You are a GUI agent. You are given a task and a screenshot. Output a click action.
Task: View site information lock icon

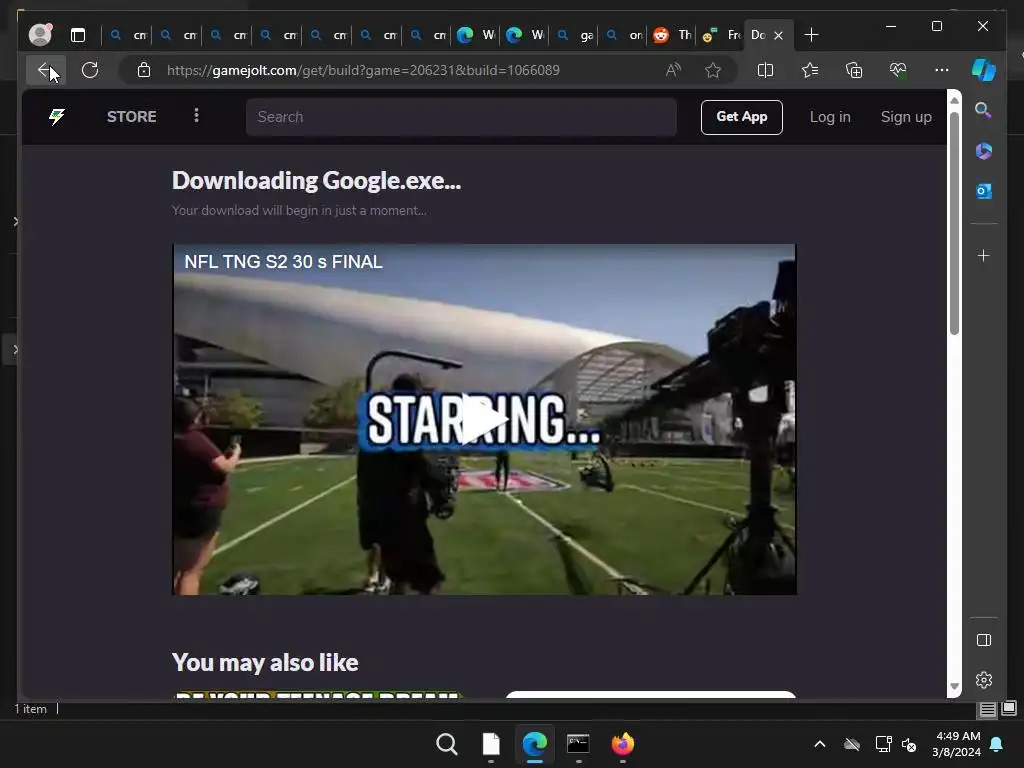tap(144, 70)
